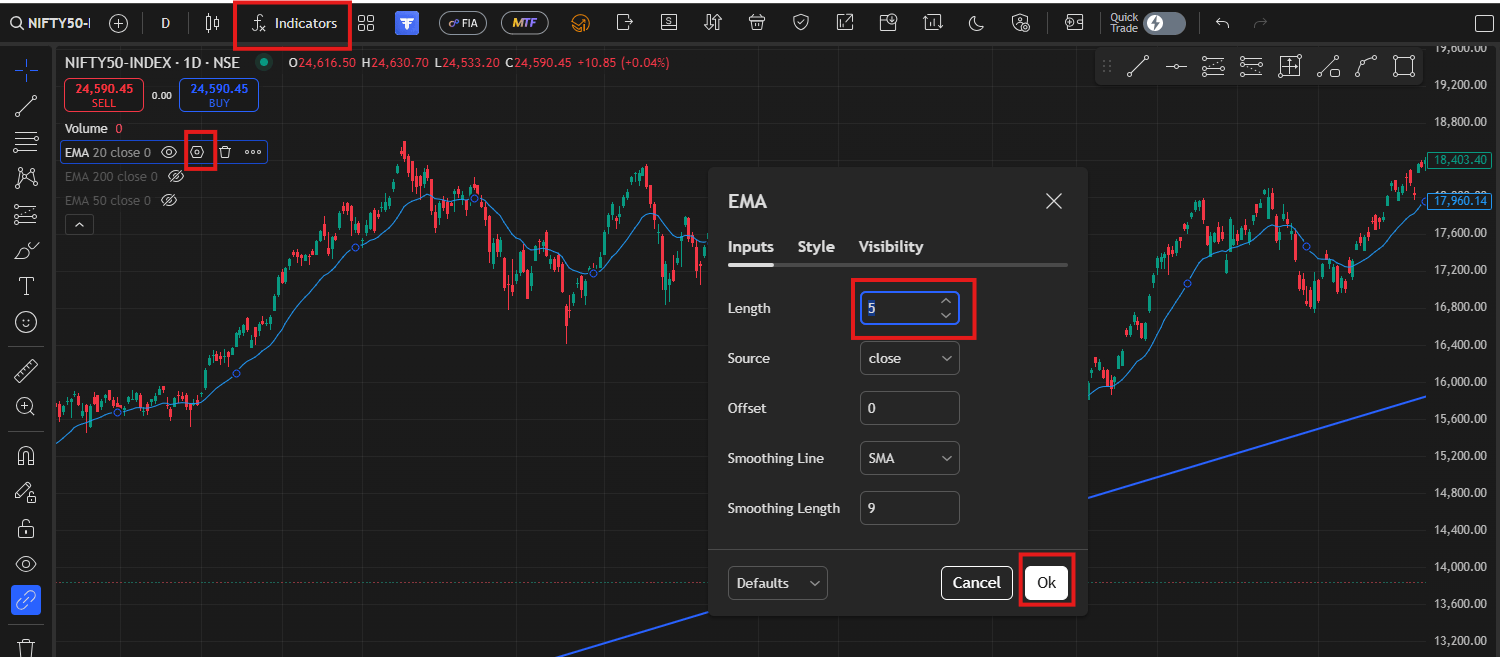Select the ruler measure tool
Image resolution: width=1500 pixels, height=657 pixels.
(x=26, y=372)
